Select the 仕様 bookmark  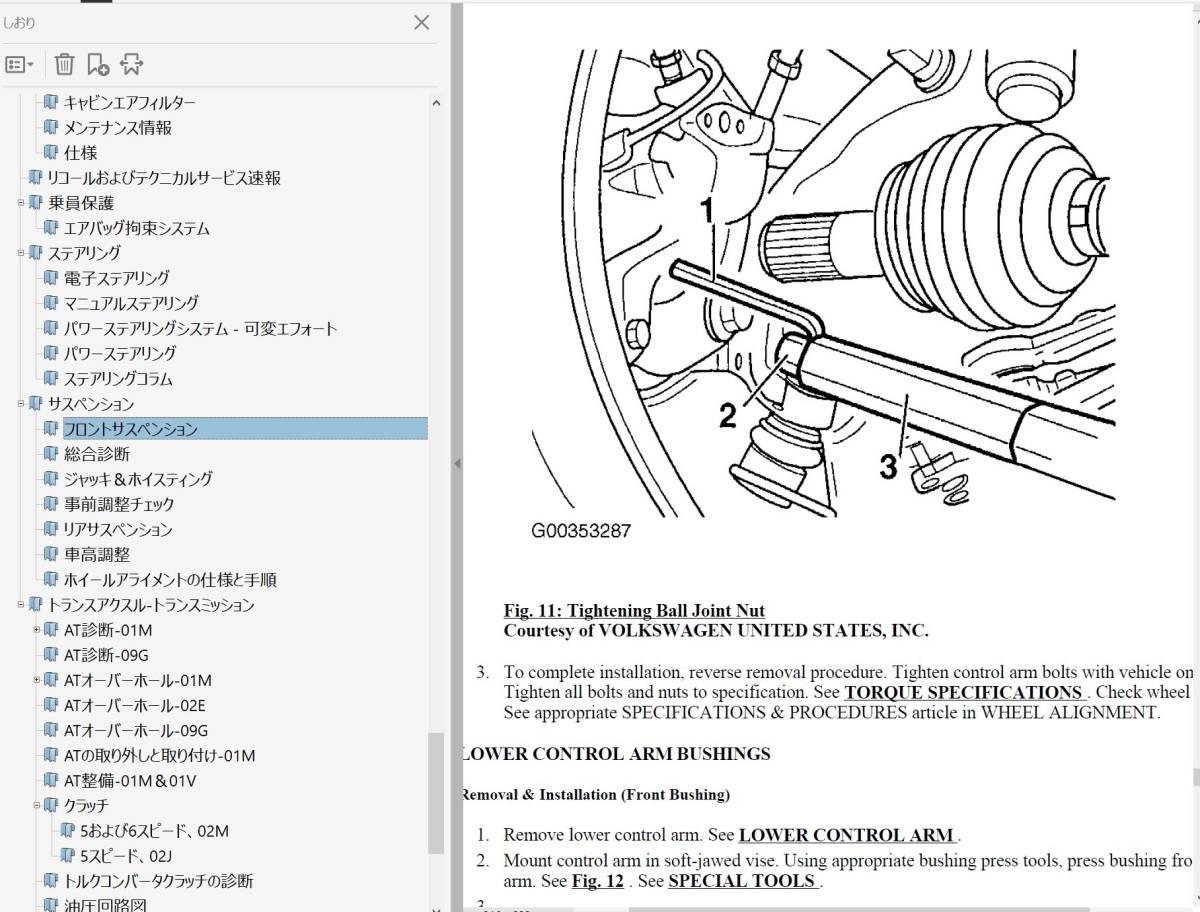coord(81,152)
